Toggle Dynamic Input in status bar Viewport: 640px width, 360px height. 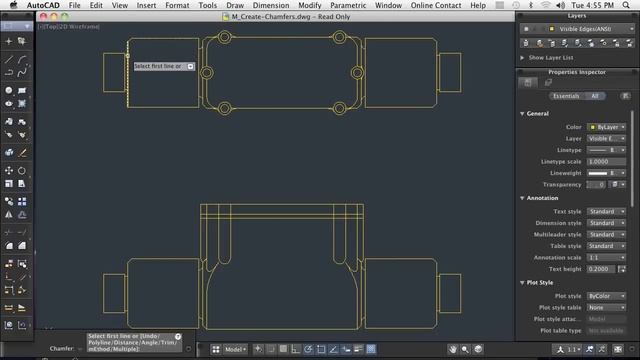click(346, 349)
